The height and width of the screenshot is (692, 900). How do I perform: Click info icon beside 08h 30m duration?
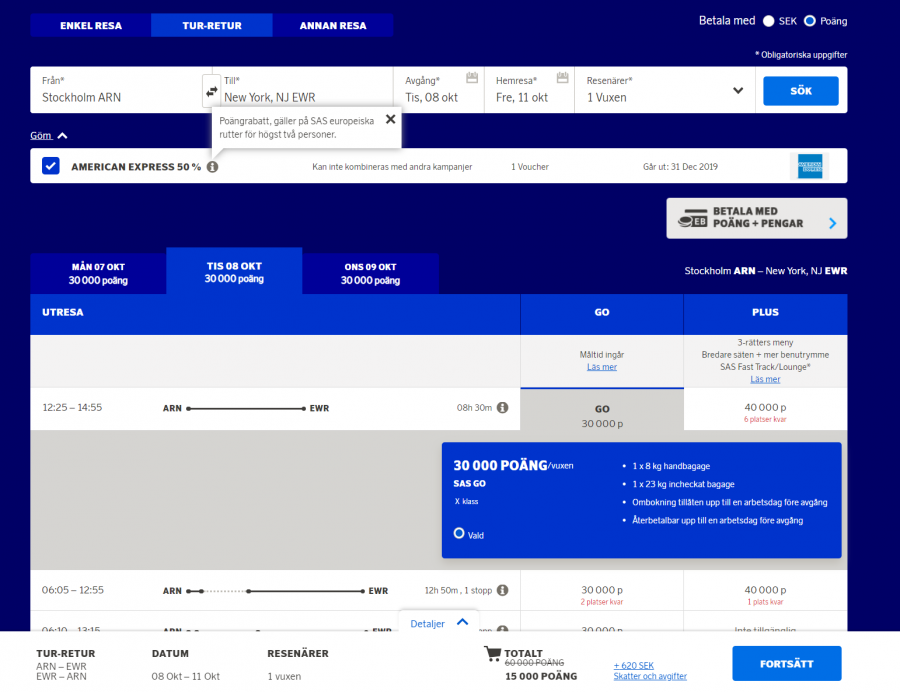click(x=503, y=408)
